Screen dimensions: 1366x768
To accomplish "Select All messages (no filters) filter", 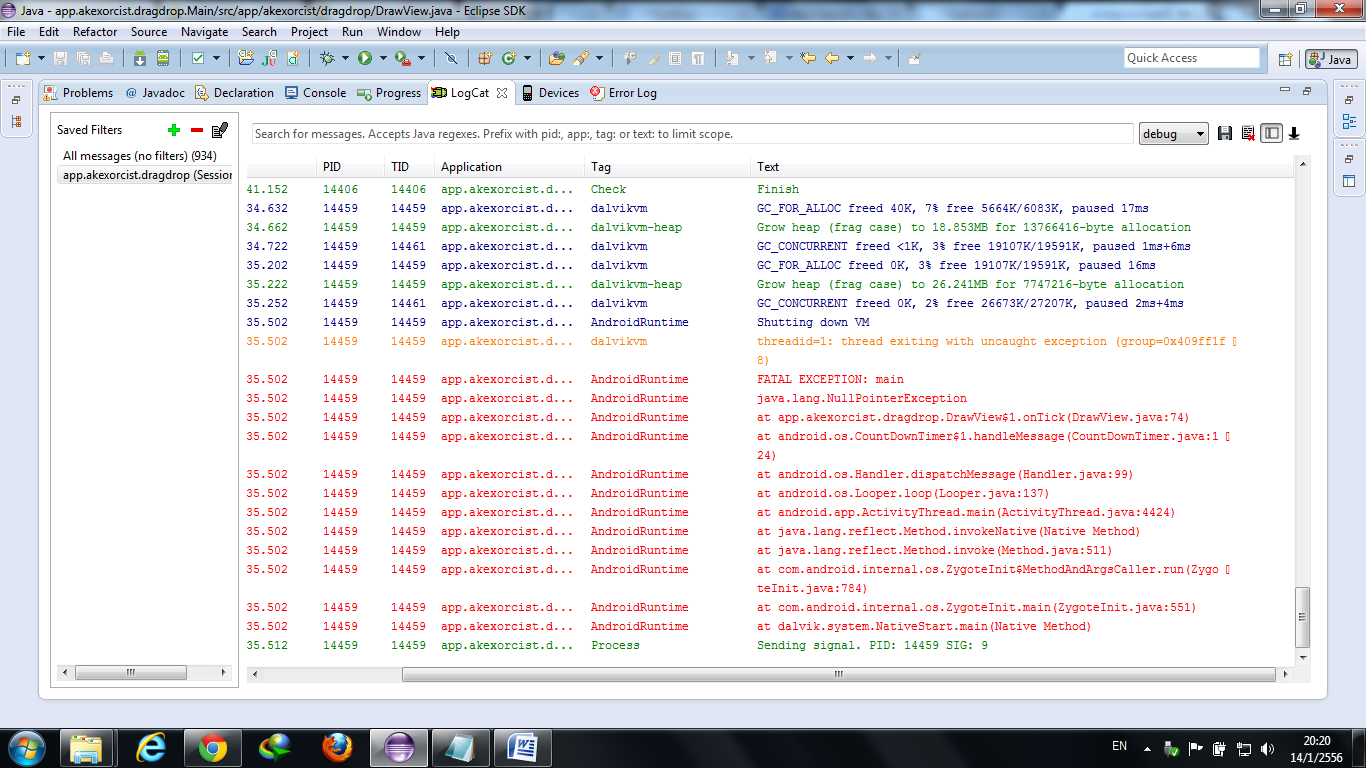I will click(139, 156).
